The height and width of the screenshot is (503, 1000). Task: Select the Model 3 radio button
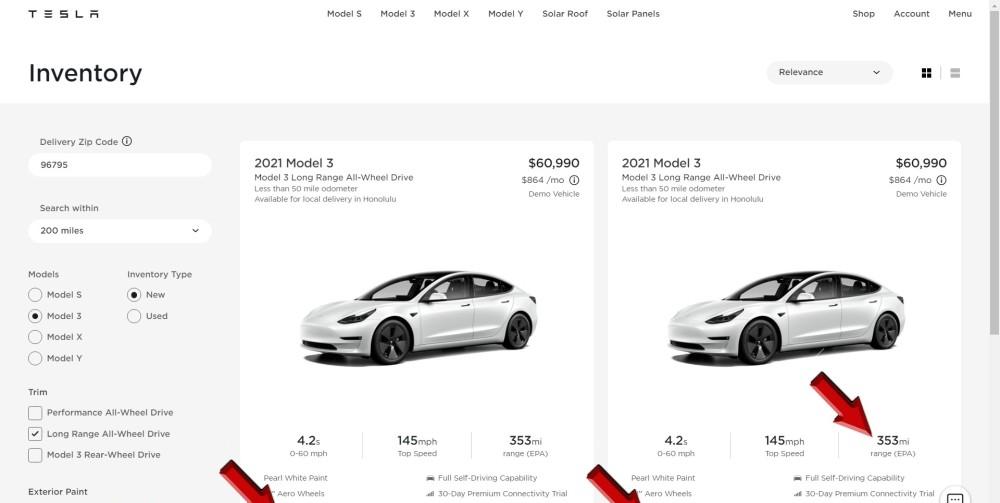coord(35,316)
